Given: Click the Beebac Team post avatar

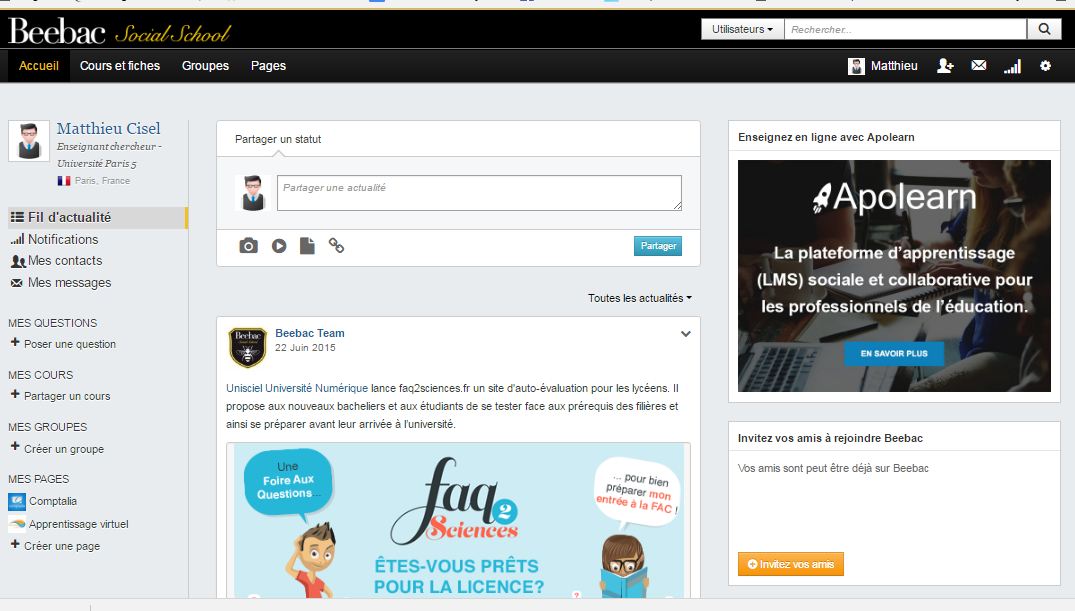Looking at the screenshot, I should tap(247, 347).
